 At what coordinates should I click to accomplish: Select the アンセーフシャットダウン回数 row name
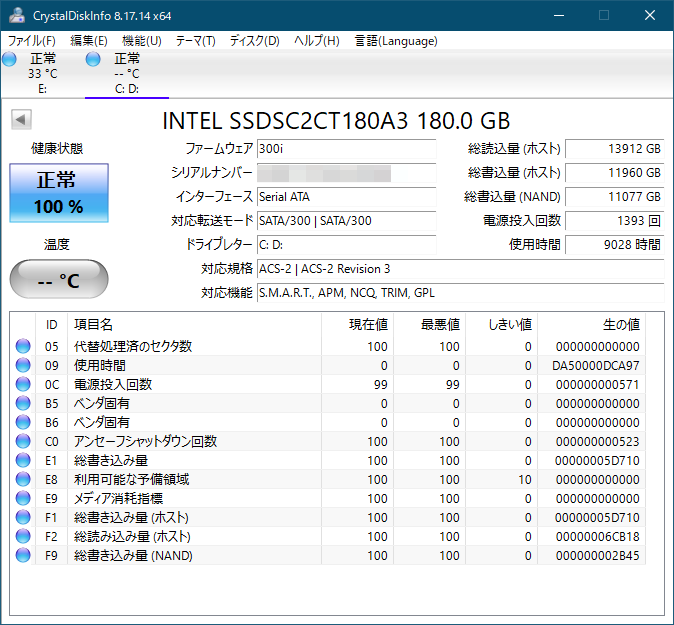pos(145,441)
